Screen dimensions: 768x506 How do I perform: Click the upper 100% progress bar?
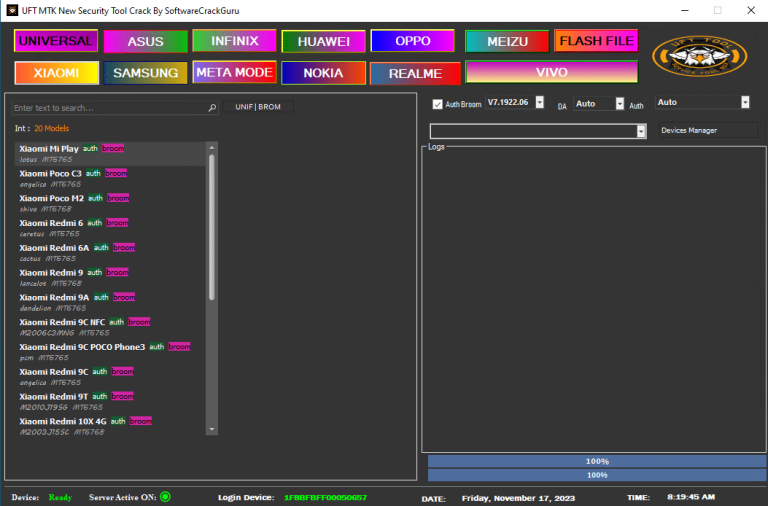(597, 461)
